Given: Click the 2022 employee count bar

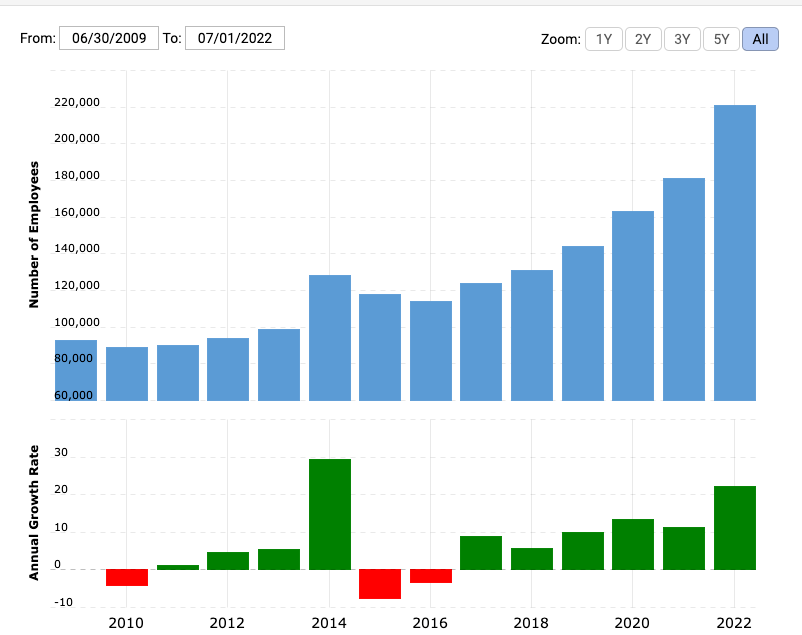Looking at the screenshot, I should coord(734,252).
